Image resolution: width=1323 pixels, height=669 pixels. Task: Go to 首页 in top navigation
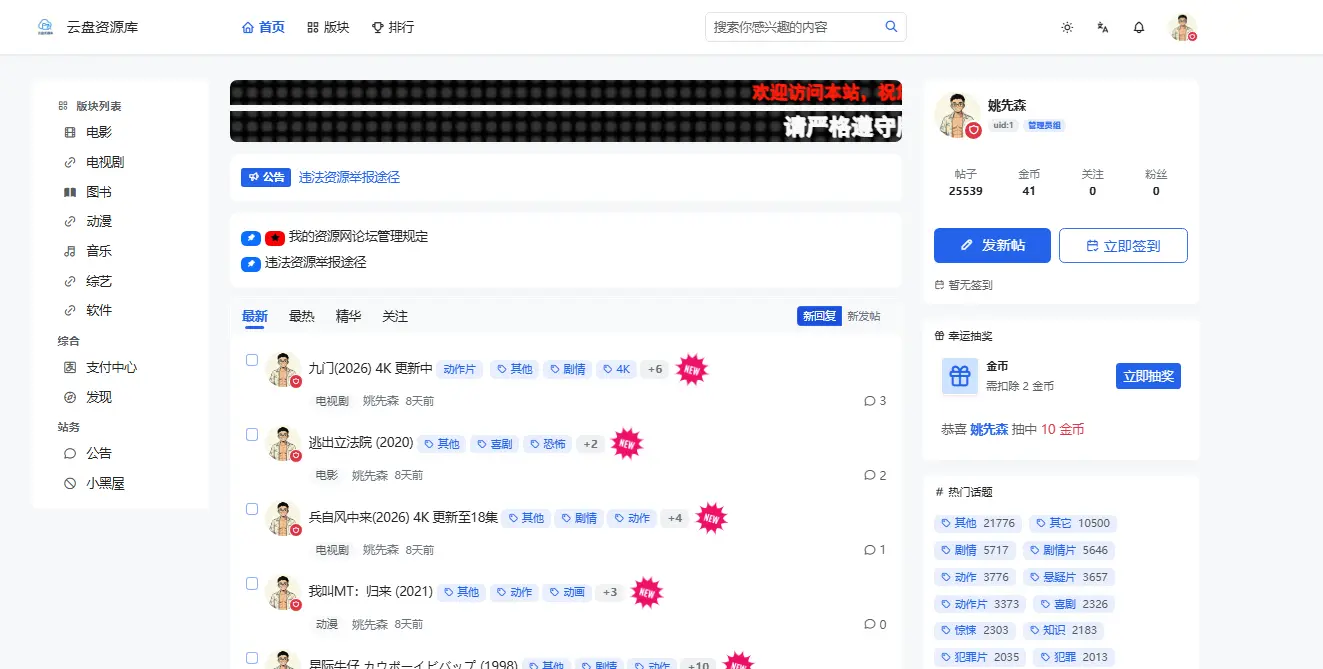tap(263, 27)
